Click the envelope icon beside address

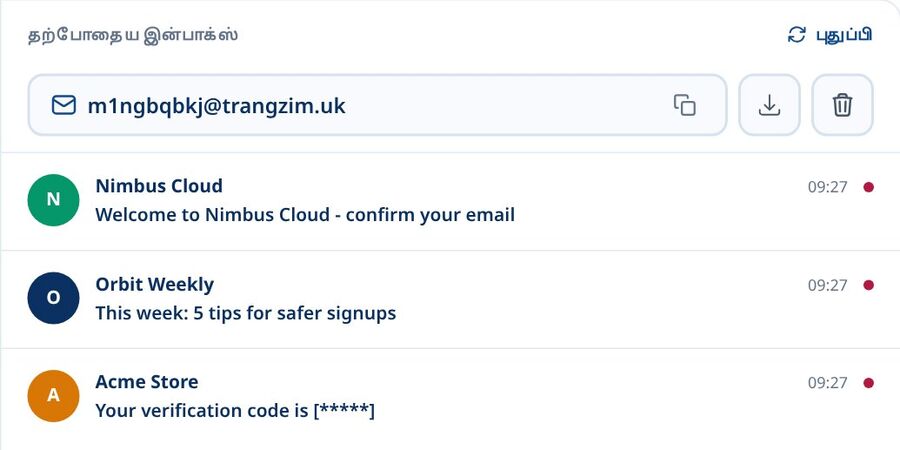64,105
